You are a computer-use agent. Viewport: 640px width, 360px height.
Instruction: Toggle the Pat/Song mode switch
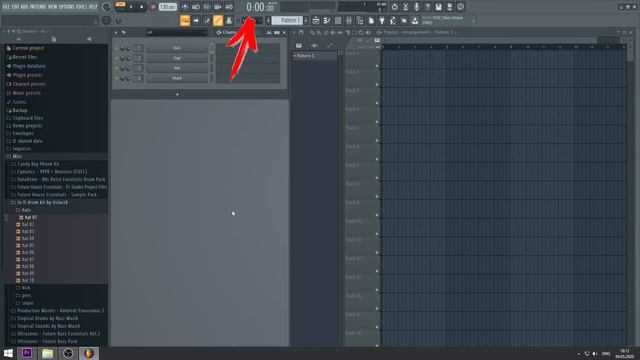120,7
